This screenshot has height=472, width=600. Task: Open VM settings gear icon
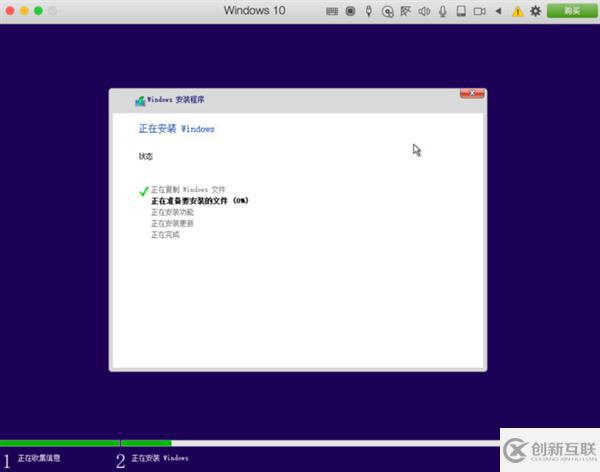535,11
